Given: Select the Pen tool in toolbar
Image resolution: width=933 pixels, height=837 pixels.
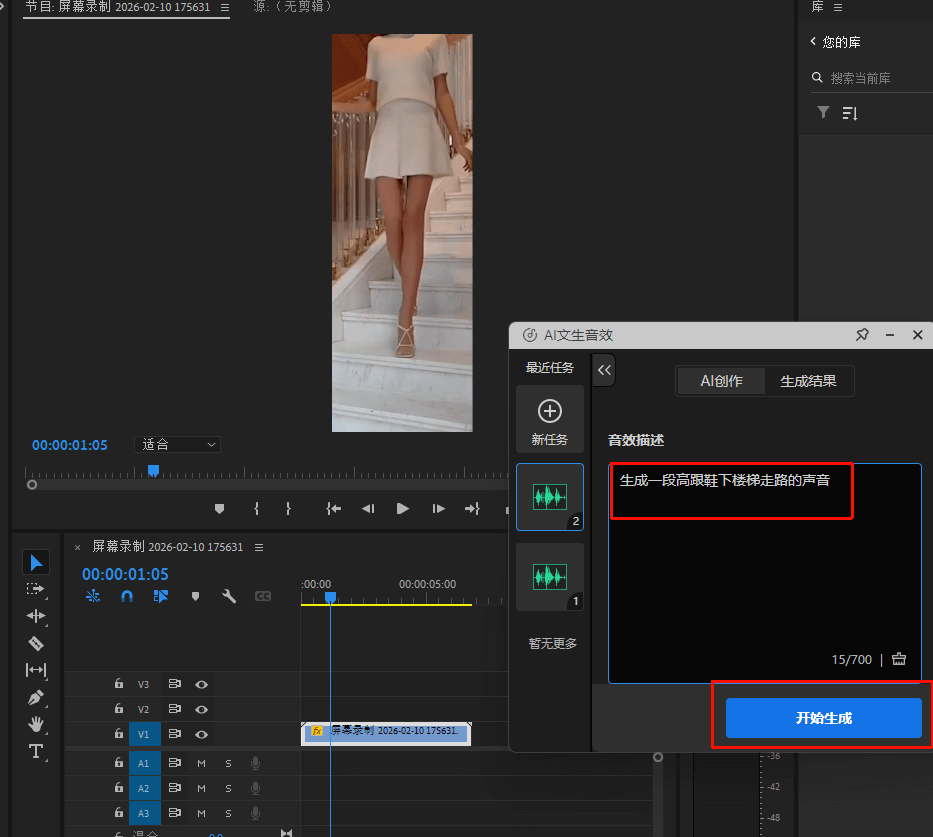Looking at the screenshot, I should click(x=36, y=697).
